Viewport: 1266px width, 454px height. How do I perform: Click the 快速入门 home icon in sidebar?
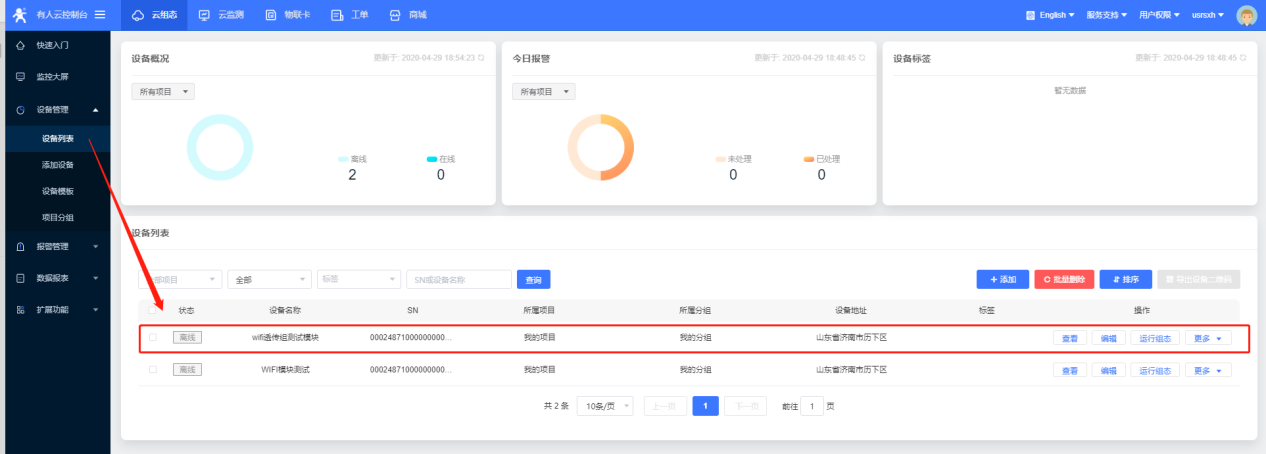coord(20,46)
